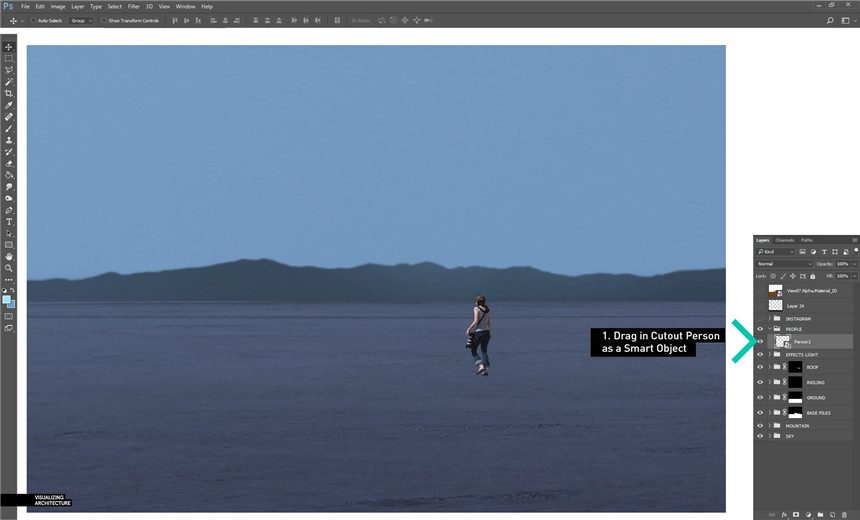Screen dimensions: 860x520
Task: Show the INSTAGRAM layer group
Action: coord(760,318)
